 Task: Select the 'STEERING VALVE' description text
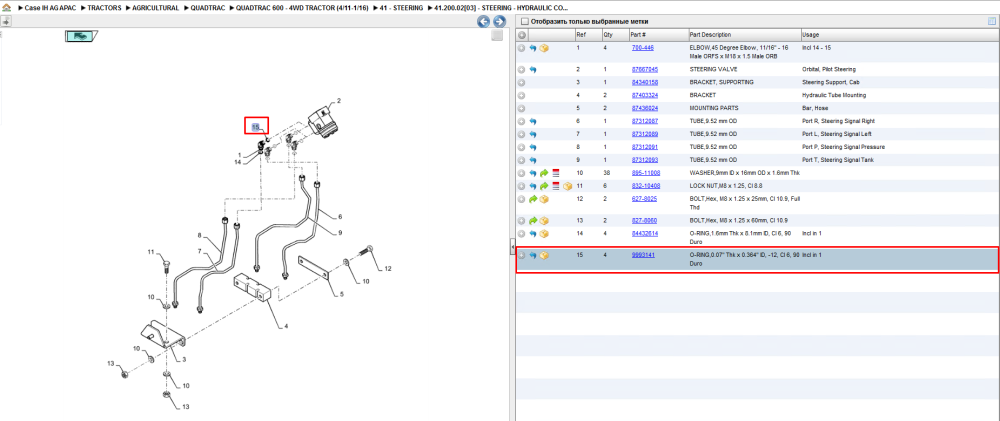(x=713, y=70)
